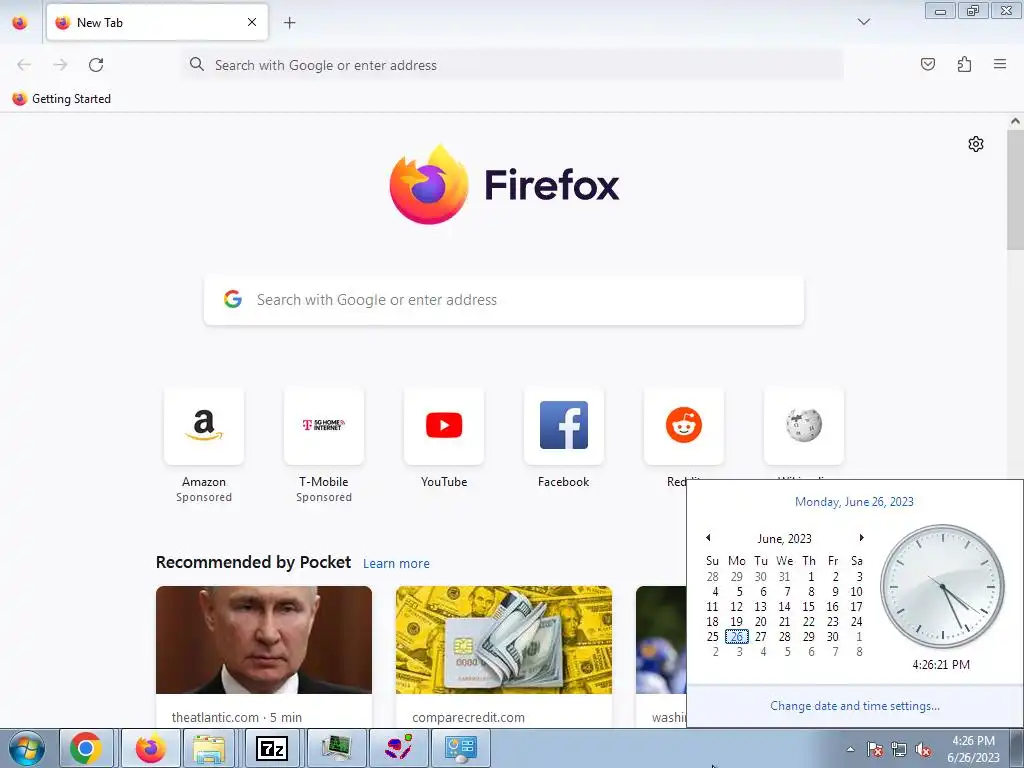
Task: Open Getting Started bookmark
Action: tap(62, 99)
